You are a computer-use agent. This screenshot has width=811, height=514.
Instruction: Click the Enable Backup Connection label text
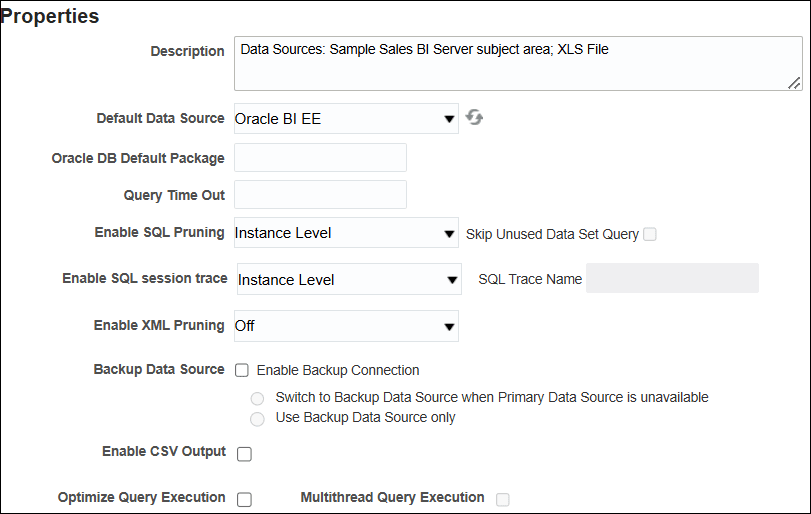[x=338, y=370]
